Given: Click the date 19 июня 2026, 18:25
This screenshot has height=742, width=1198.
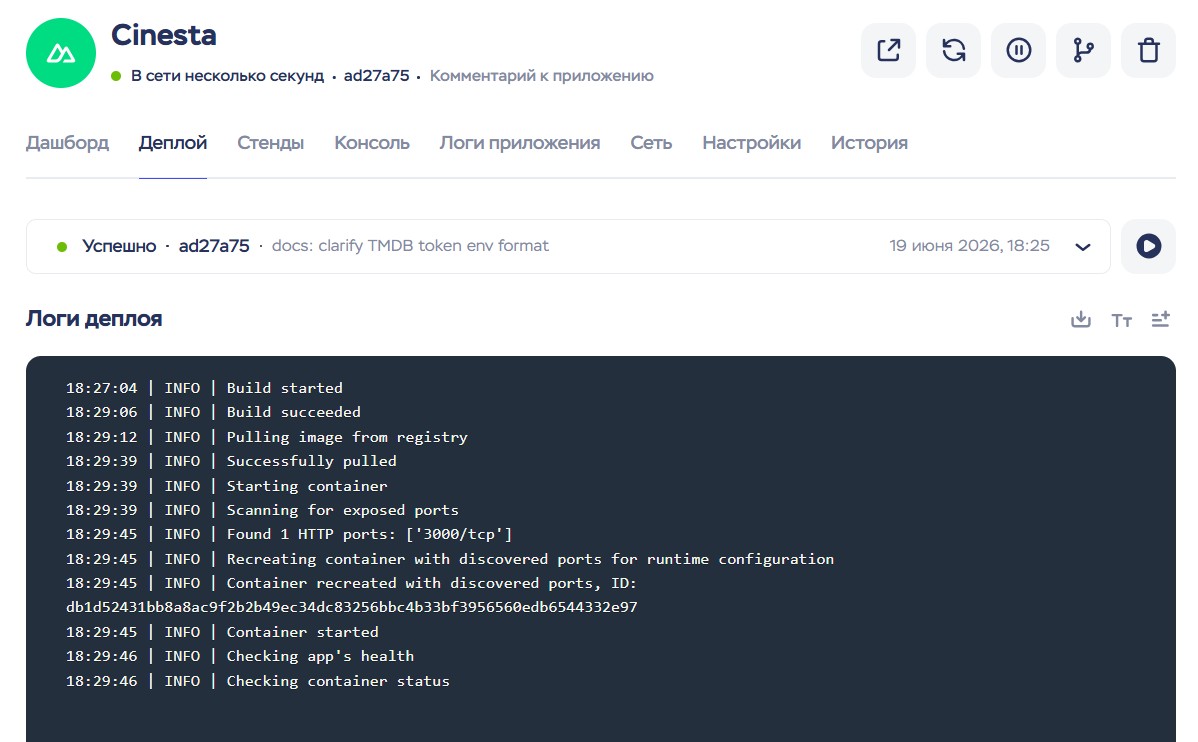Looking at the screenshot, I should click(x=970, y=246).
